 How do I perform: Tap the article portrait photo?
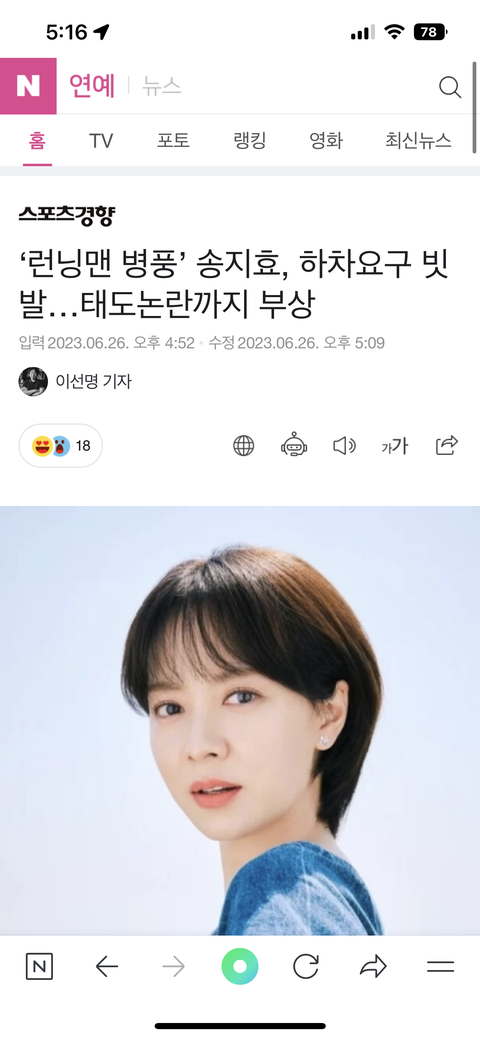click(240, 720)
